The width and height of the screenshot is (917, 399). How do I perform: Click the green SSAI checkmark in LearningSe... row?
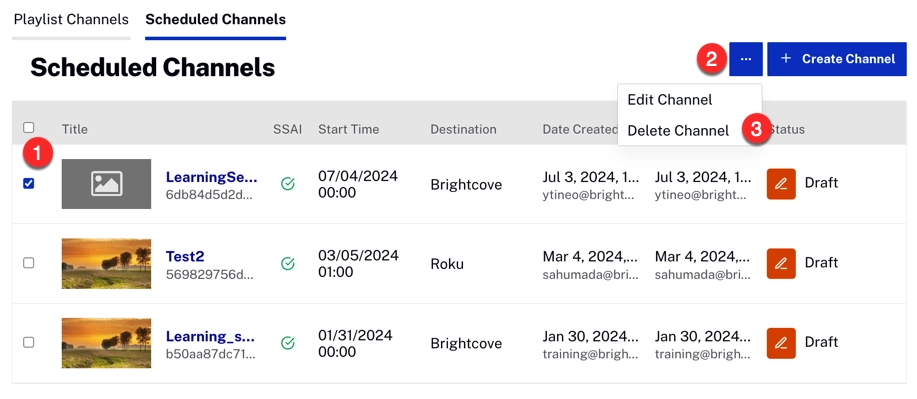tap(288, 184)
